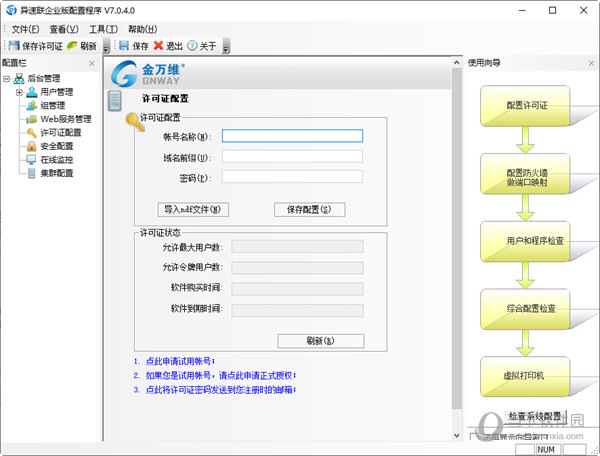Open 用户管理 in the tree

point(57,92)
